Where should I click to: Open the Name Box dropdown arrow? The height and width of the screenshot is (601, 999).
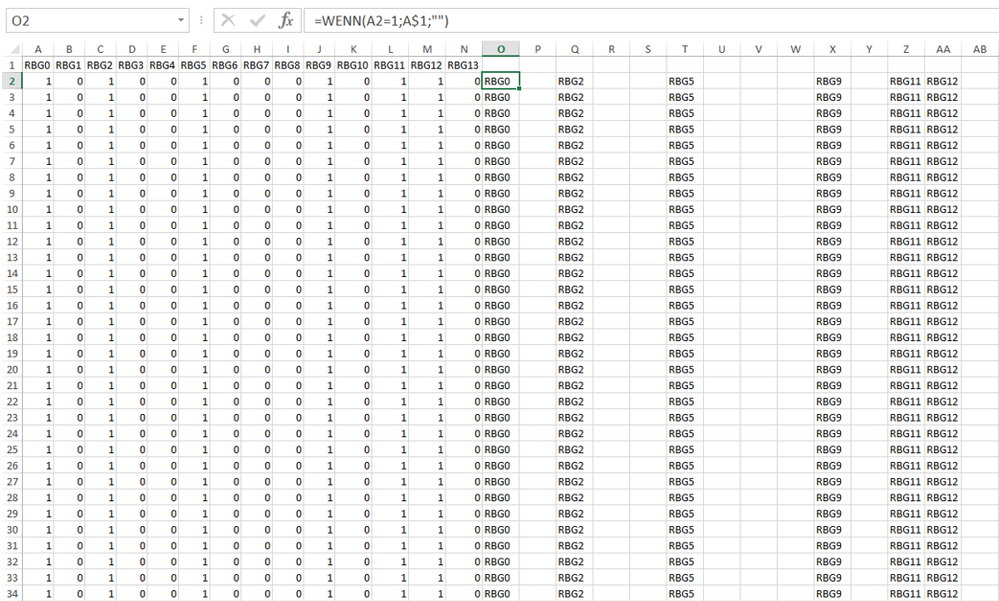pos(182,20)
